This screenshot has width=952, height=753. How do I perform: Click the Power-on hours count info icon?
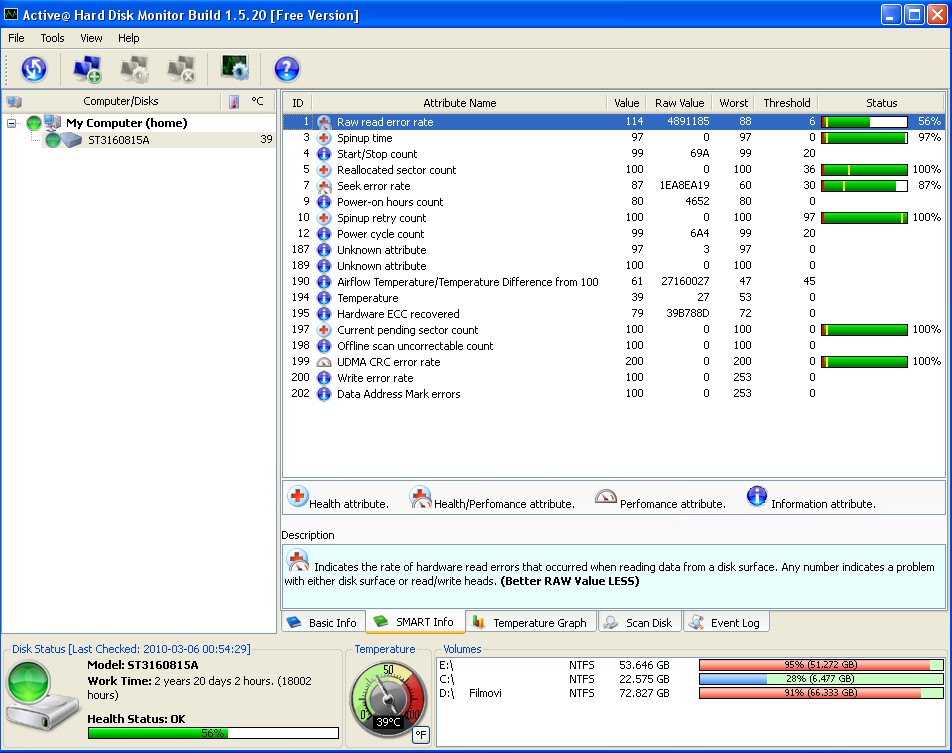(324, 202)
